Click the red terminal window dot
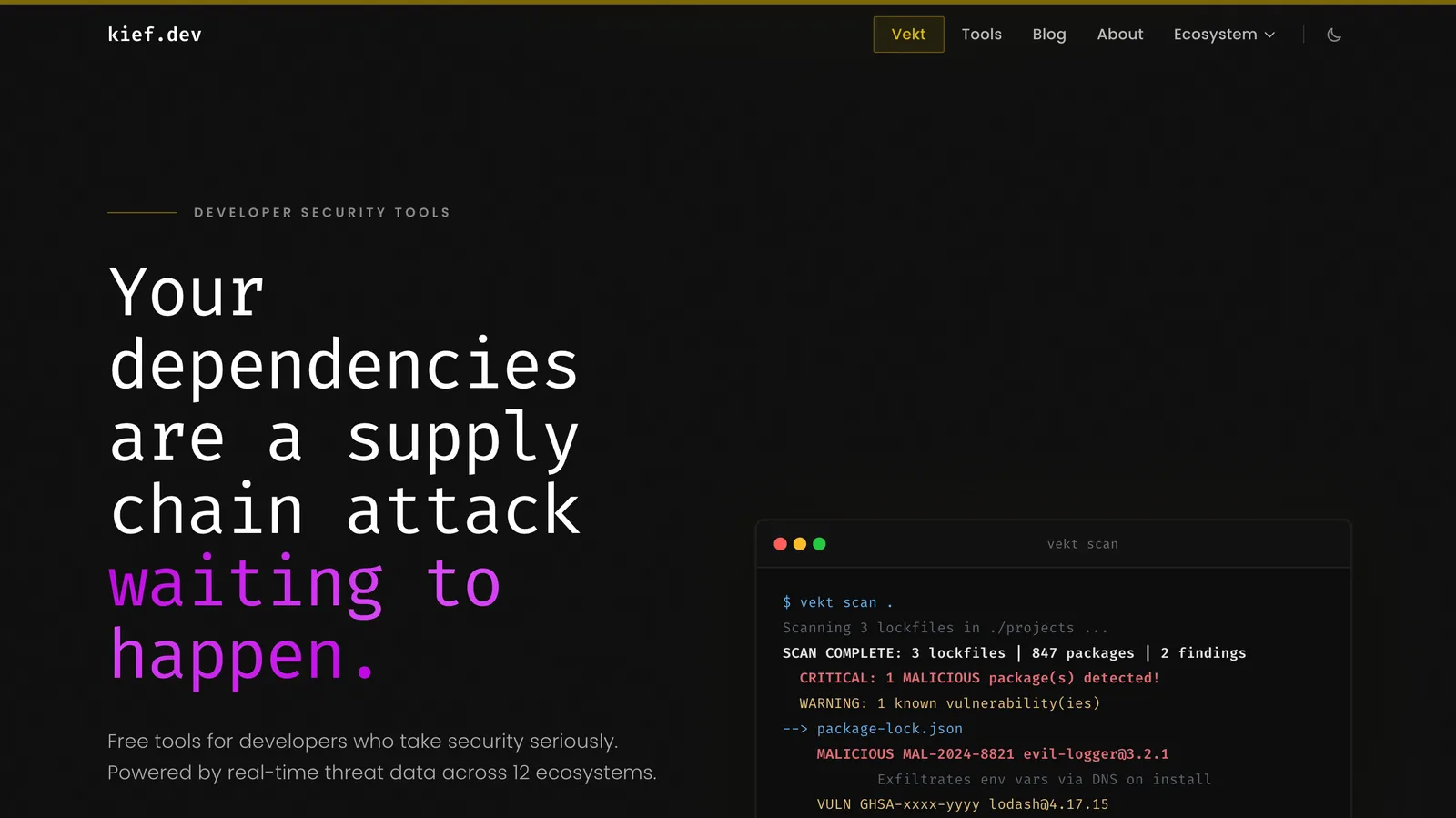The image size is (1456, 818). (780, 544)
